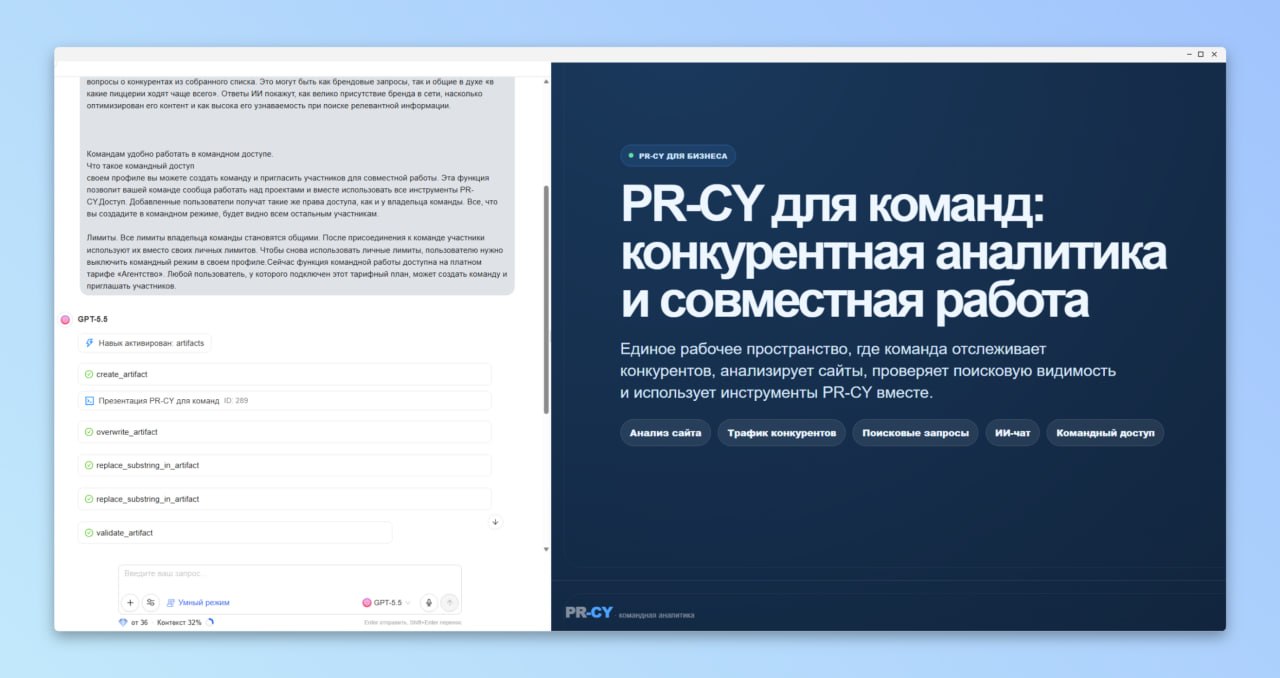Click the presentation file icon for 'Презентация PR-CY'
1280x678 pixels.
(89, 401)
